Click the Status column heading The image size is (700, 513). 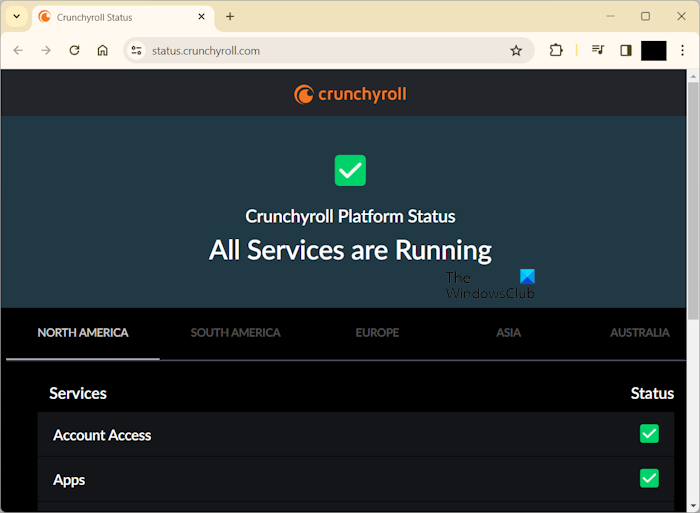[652, 393]
